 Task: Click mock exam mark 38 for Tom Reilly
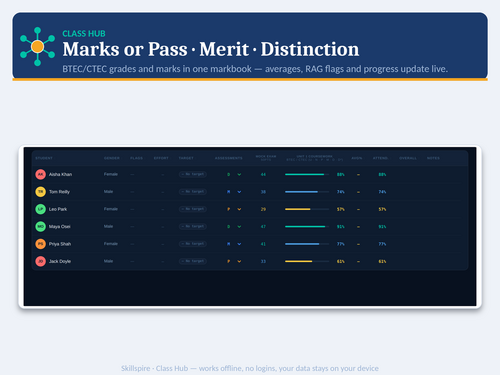(263, 192)
